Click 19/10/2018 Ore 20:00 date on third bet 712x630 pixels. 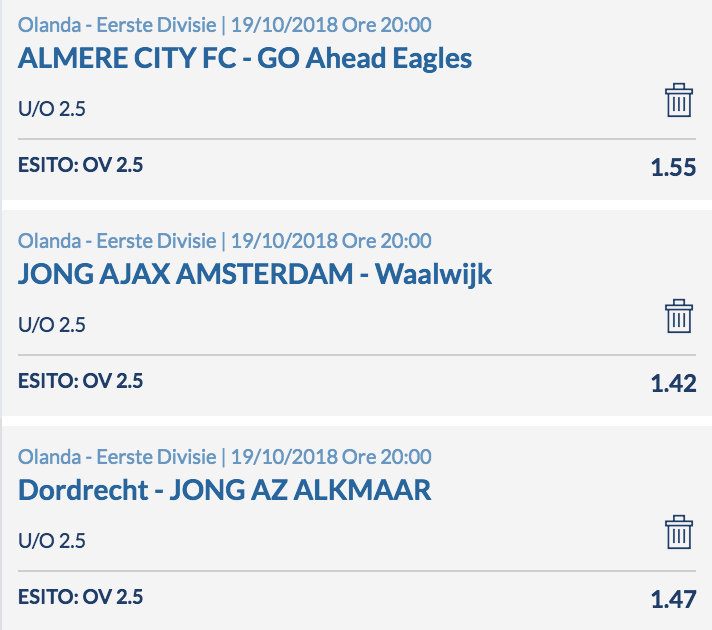coord(331,456)
